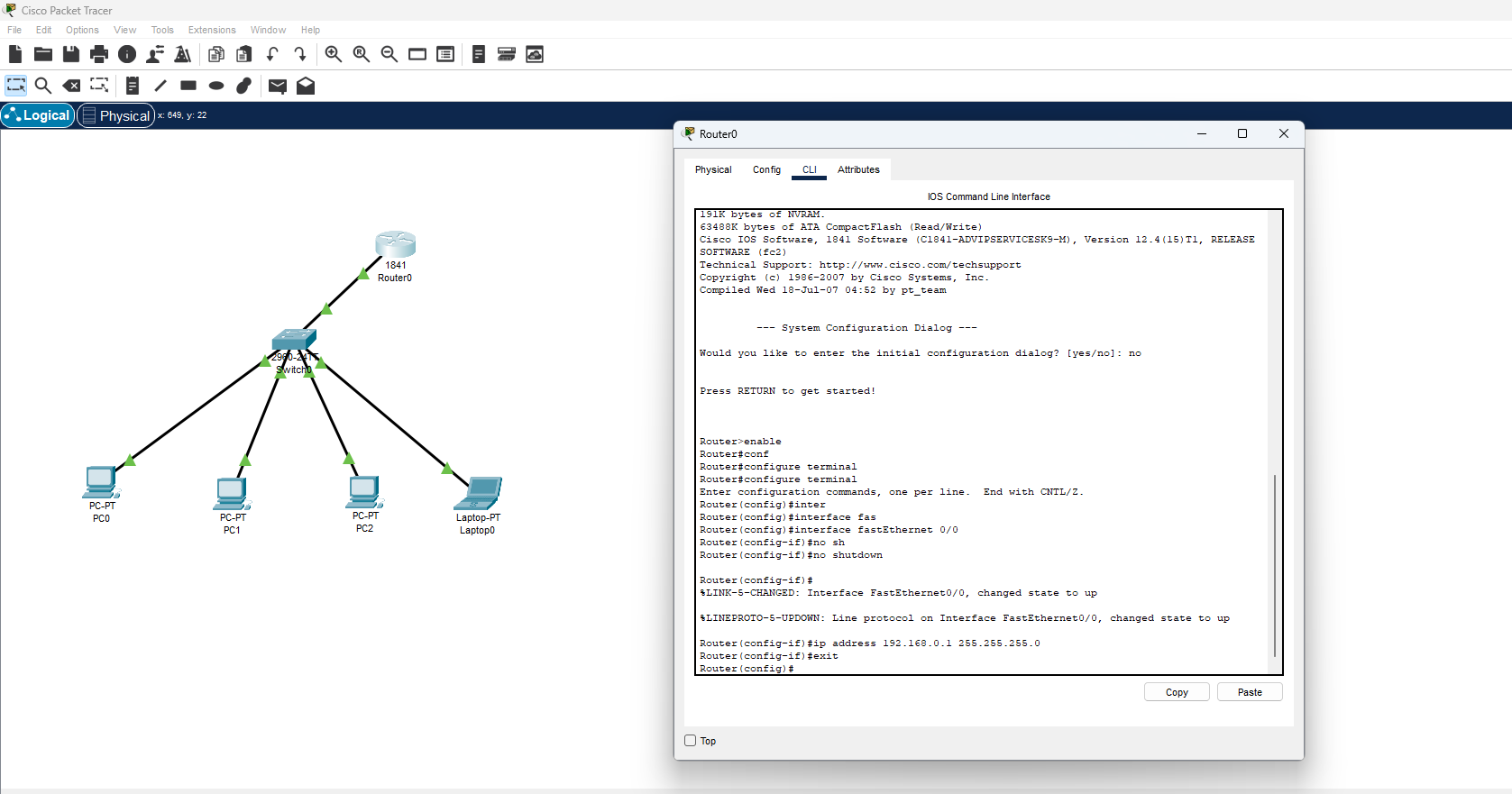The image size is (1512, 794).
Task: Add a Simple PDU envelope
Action: 278,86
